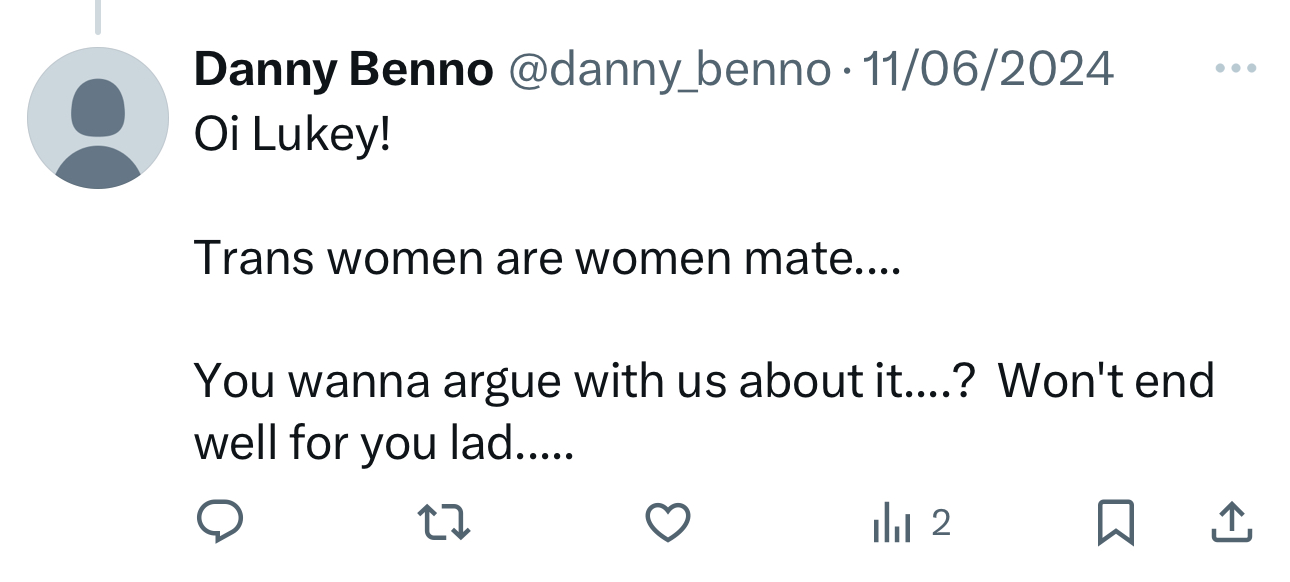This screenshot has height=582, width=1290.
Task: Select the "Trans women are women mate" line
Action: (547, 258)
